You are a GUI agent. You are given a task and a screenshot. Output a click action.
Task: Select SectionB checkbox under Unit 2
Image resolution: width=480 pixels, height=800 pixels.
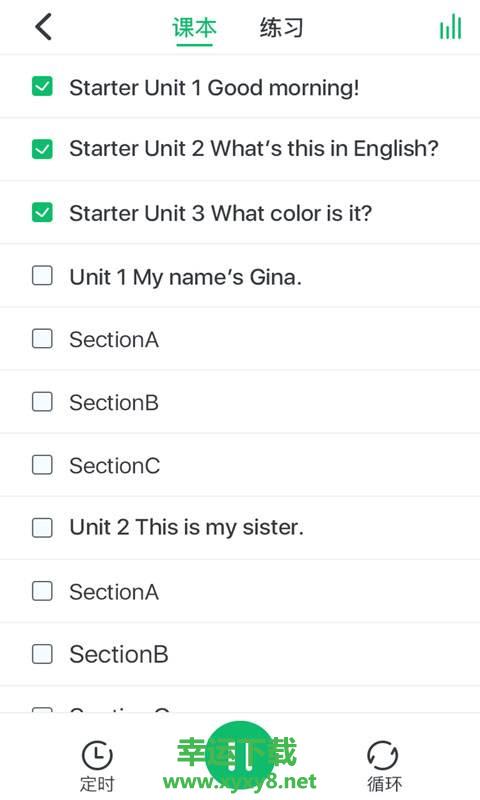(42, 654)
